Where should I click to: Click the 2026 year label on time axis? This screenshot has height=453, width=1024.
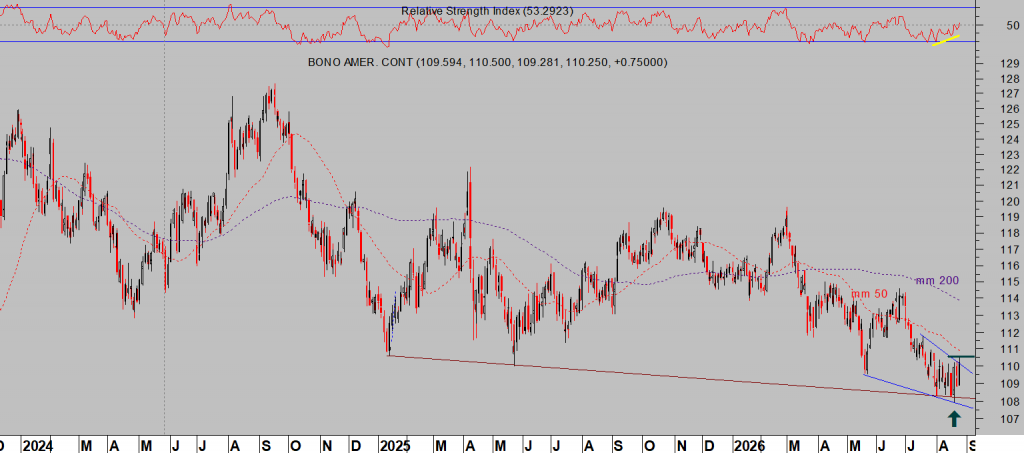click(x=749, y=446)
